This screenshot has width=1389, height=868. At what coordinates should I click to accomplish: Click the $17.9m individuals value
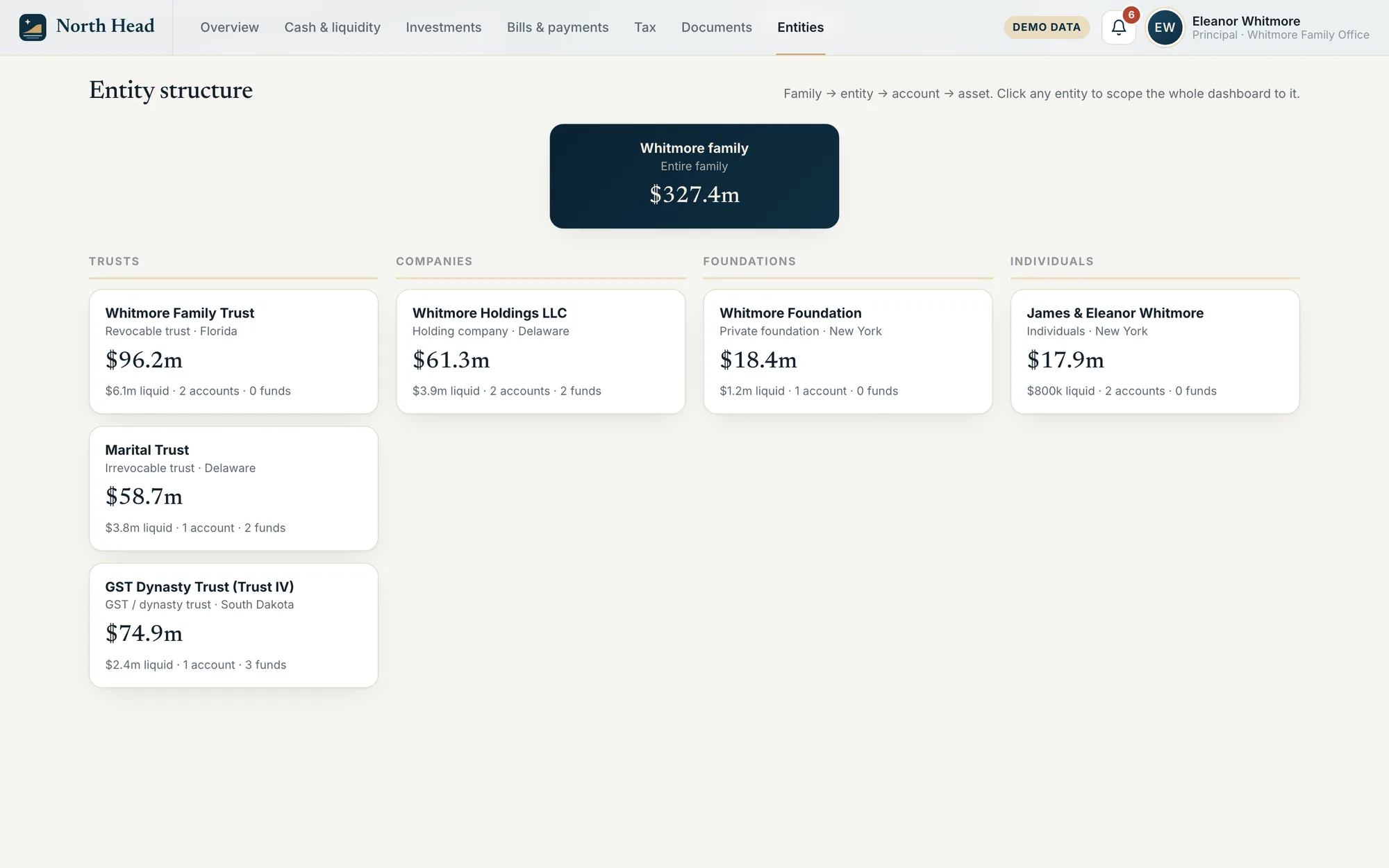(1065, 360)
